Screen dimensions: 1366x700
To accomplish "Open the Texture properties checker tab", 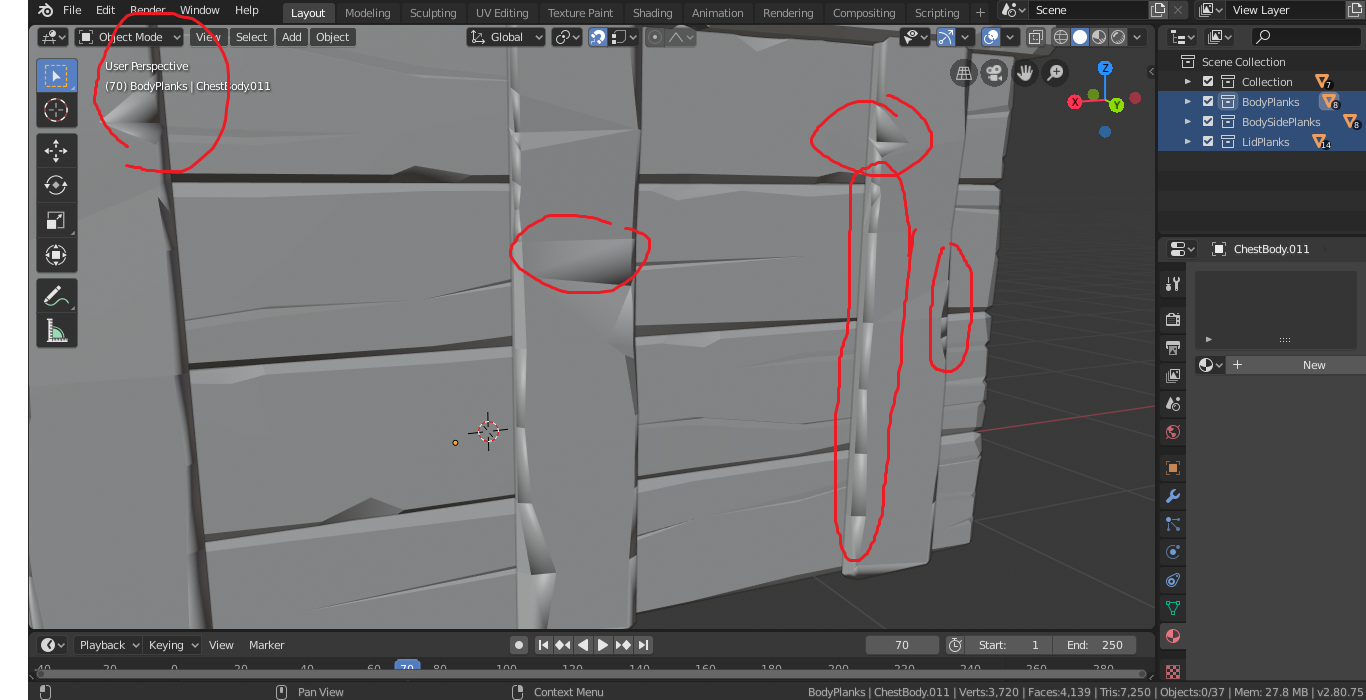I will pos(1173,671).
